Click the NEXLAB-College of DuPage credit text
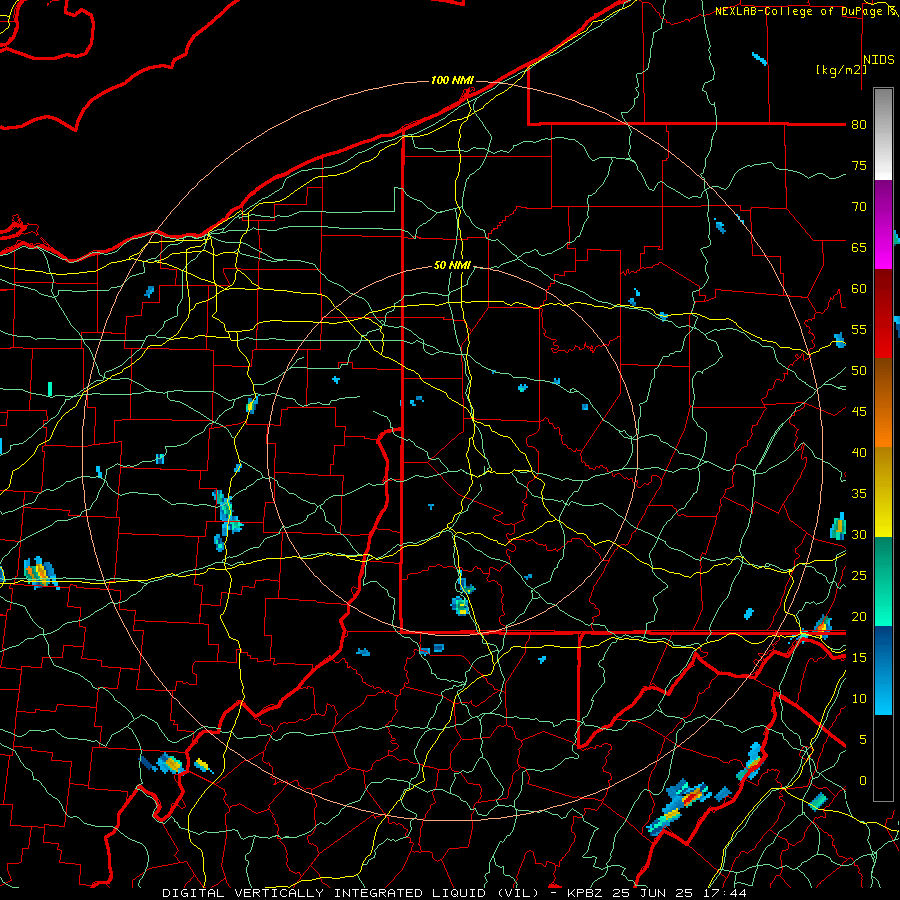This screenshot has height=900, width=900. point(803,11)
